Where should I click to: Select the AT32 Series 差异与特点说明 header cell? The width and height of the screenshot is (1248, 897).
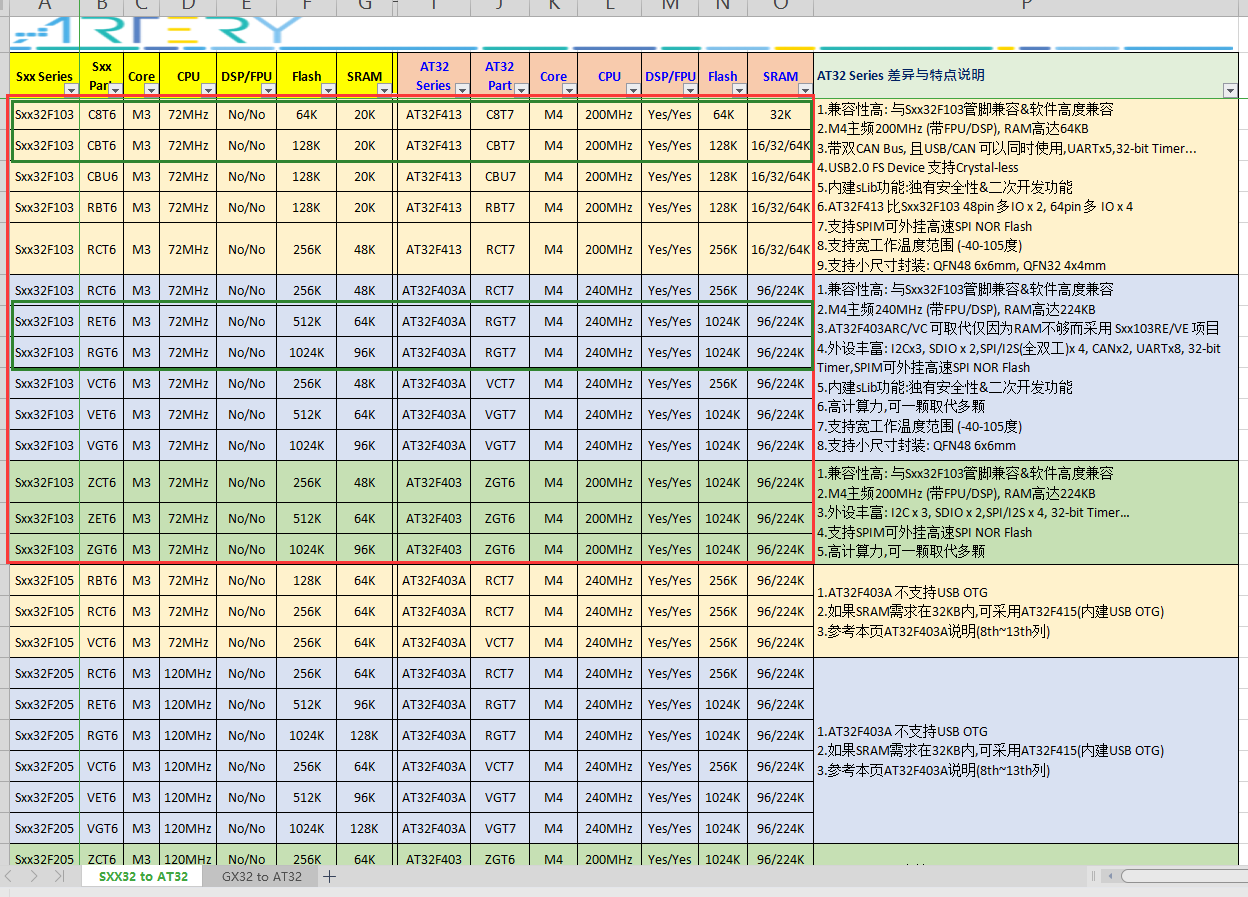click(x=1026, y=75)
